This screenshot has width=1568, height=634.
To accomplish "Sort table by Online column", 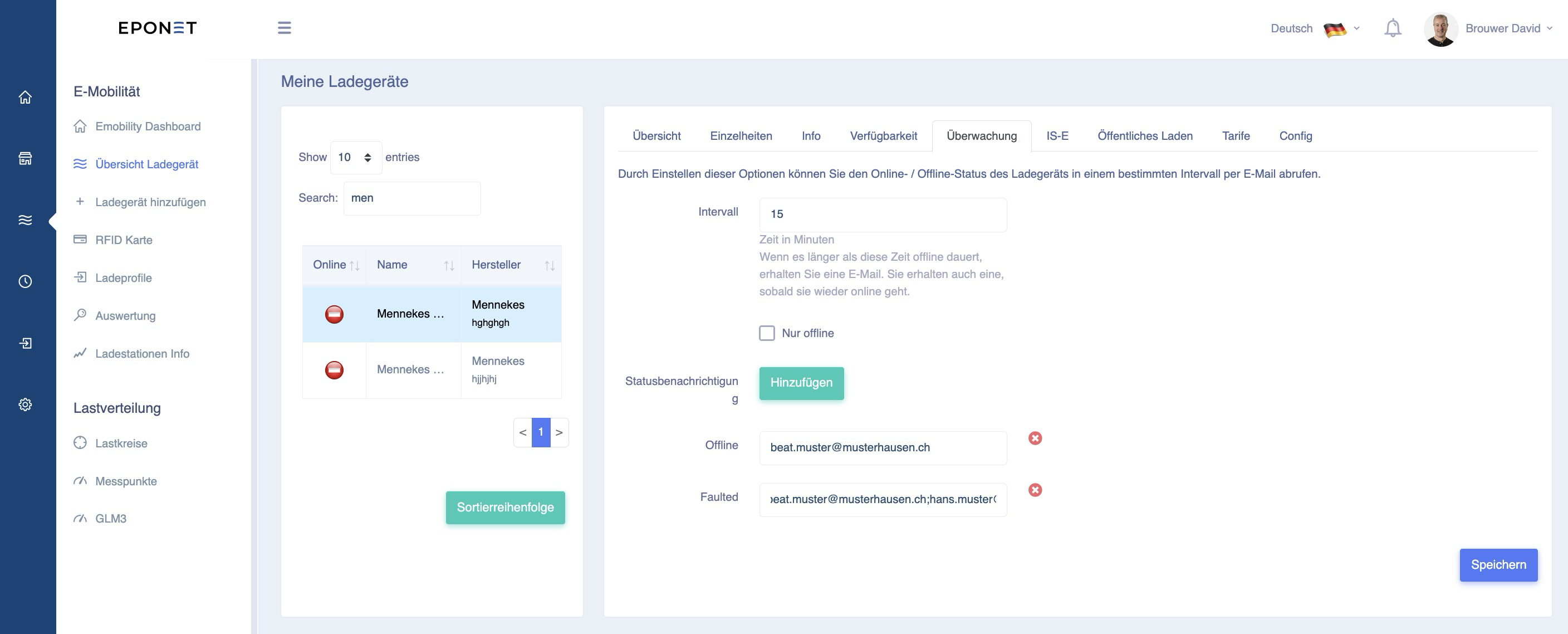I will (x=334, y=265).
